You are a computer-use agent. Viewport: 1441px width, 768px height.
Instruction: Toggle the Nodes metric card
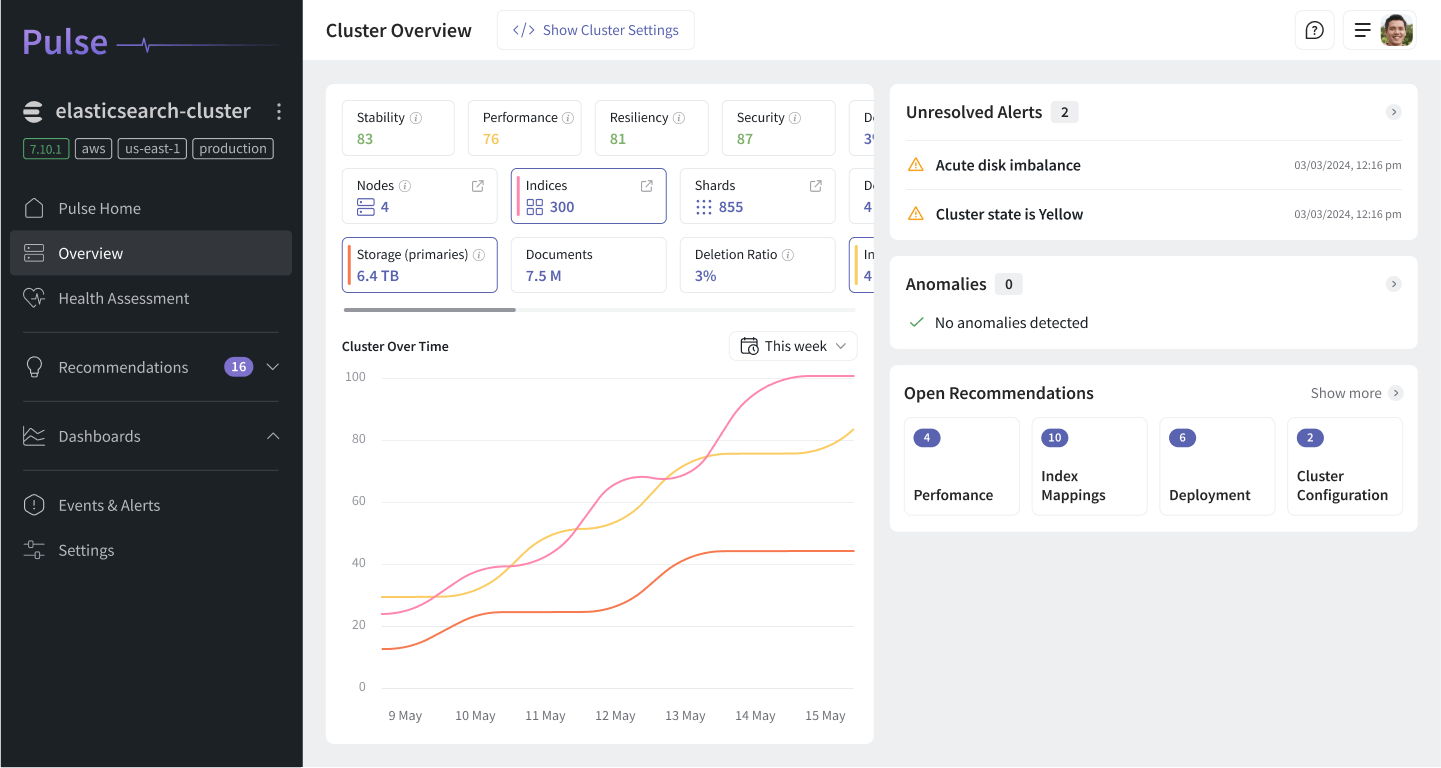[x=420, y=196]
